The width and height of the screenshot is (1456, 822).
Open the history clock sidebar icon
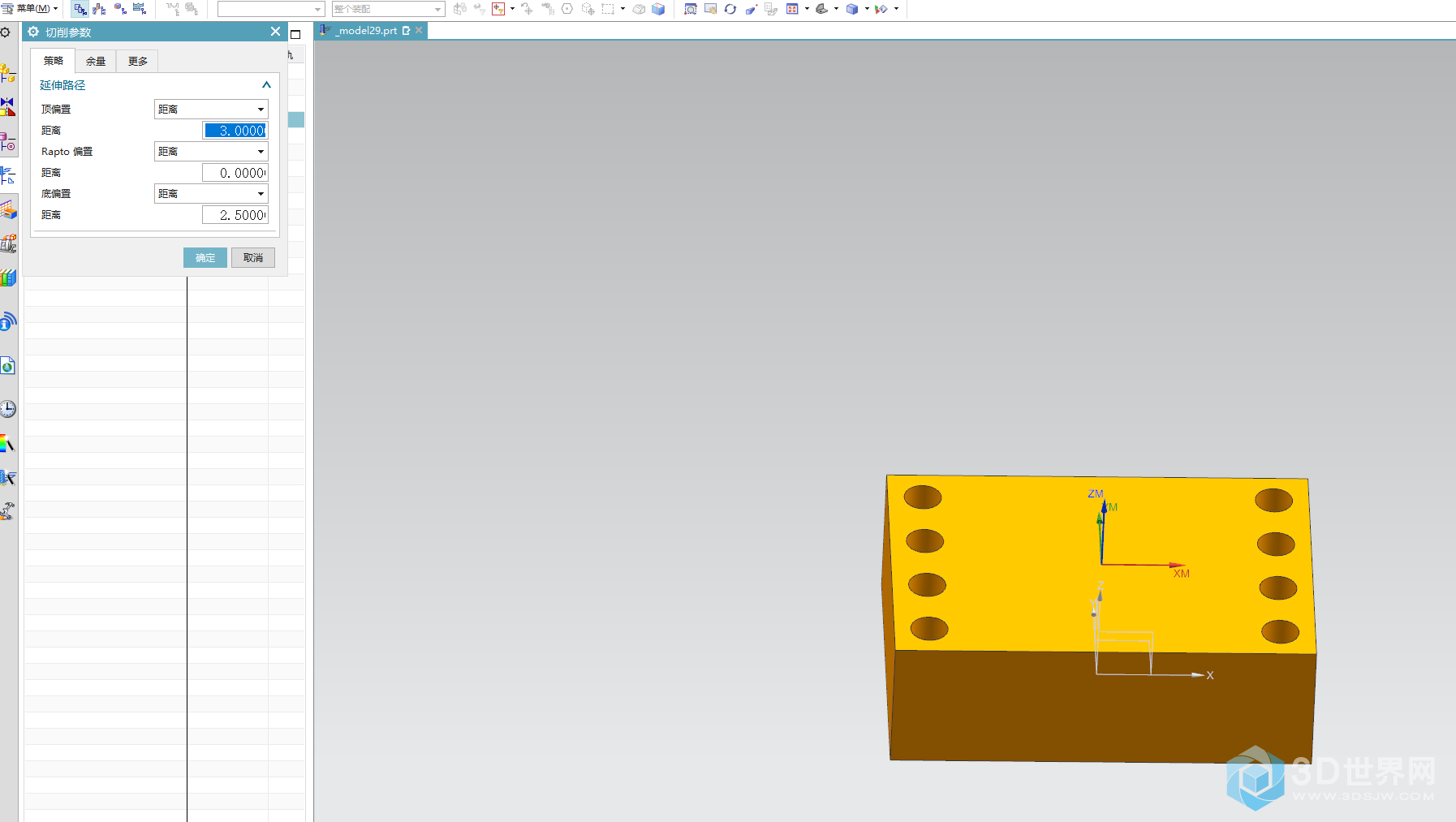[8, 409]
